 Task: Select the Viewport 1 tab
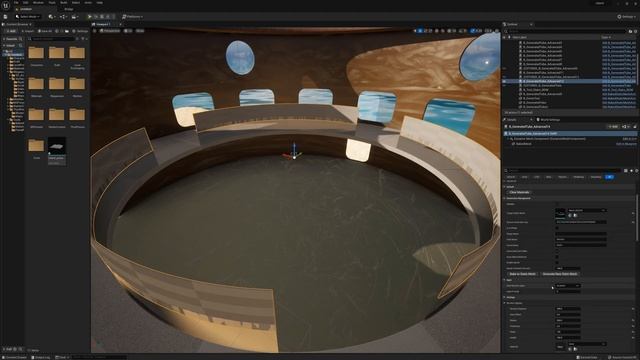[x=104, y=24]
